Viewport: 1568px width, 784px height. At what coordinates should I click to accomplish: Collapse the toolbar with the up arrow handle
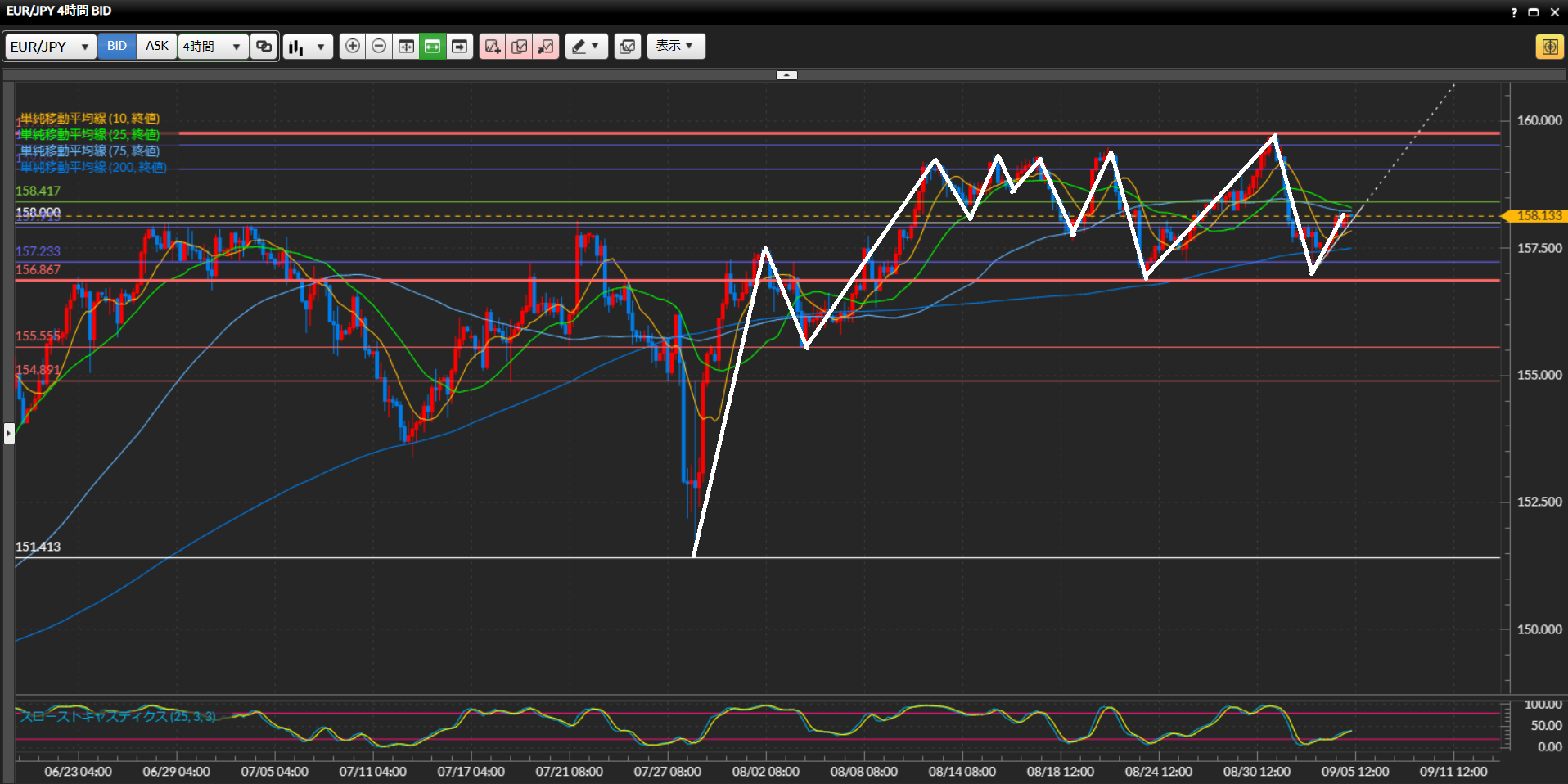786,75
